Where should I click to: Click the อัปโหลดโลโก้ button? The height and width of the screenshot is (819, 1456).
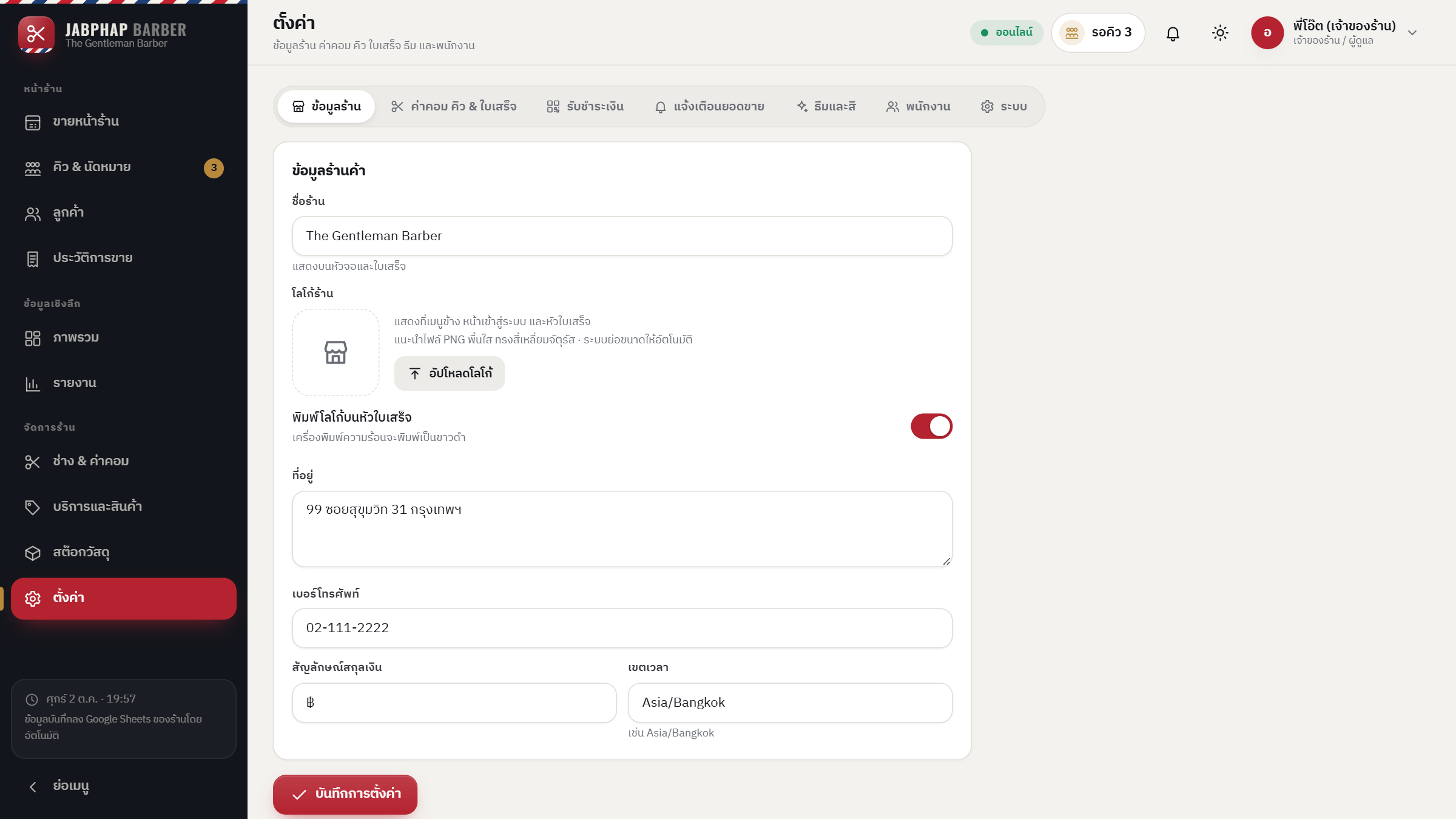point(450,373)
